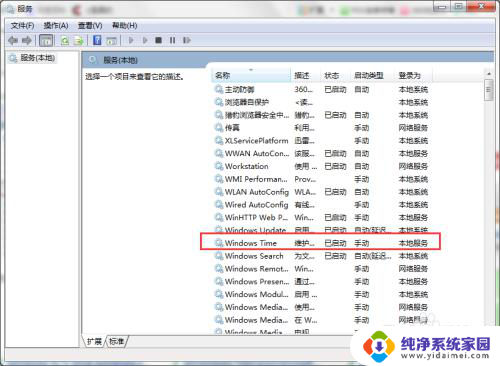500x366 pixels.
Task: Select the Windows Presen... service name
Action: (257, 281)
